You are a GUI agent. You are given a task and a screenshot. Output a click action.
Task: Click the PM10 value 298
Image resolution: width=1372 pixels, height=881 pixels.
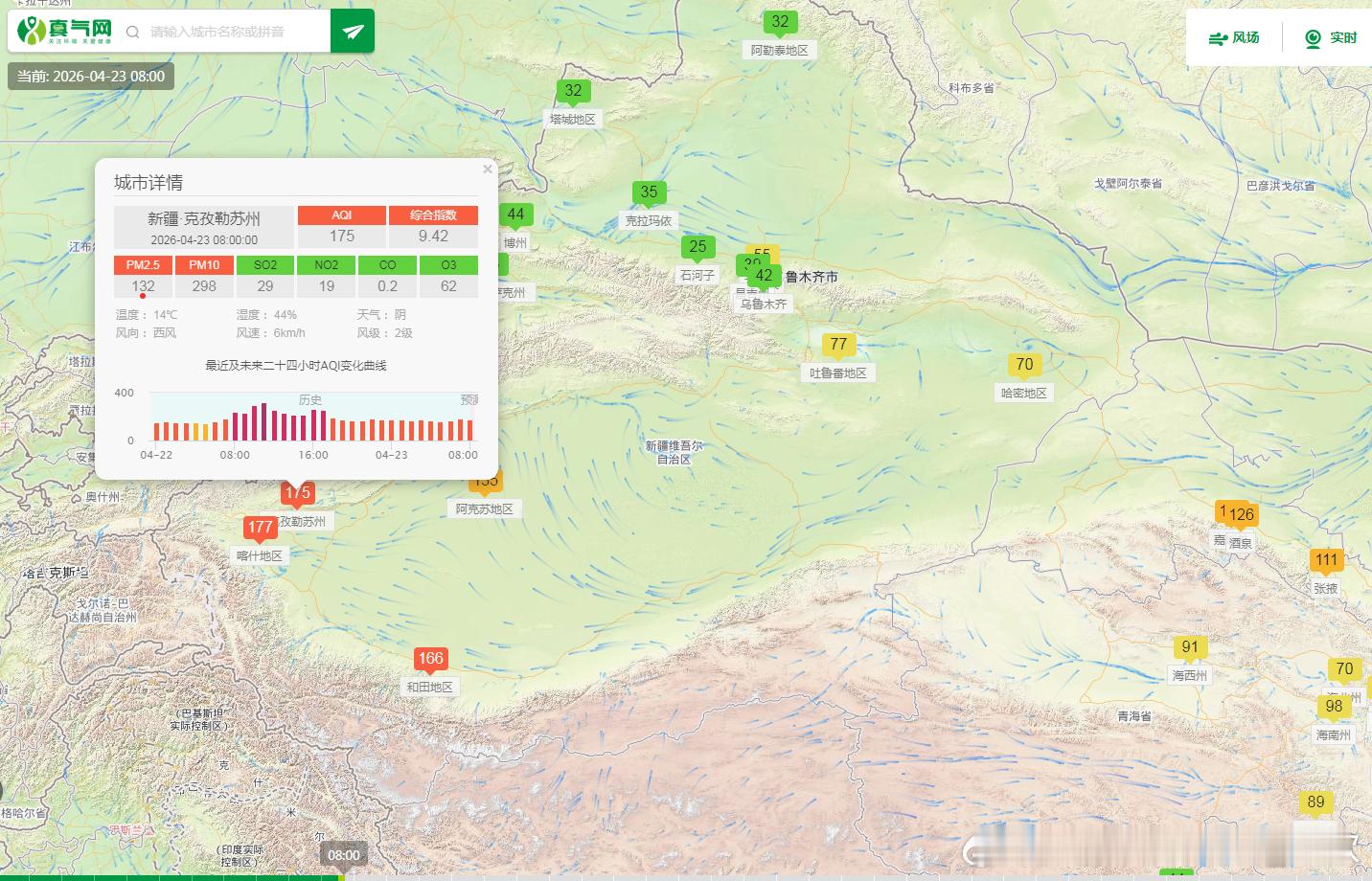coord(204,286)
